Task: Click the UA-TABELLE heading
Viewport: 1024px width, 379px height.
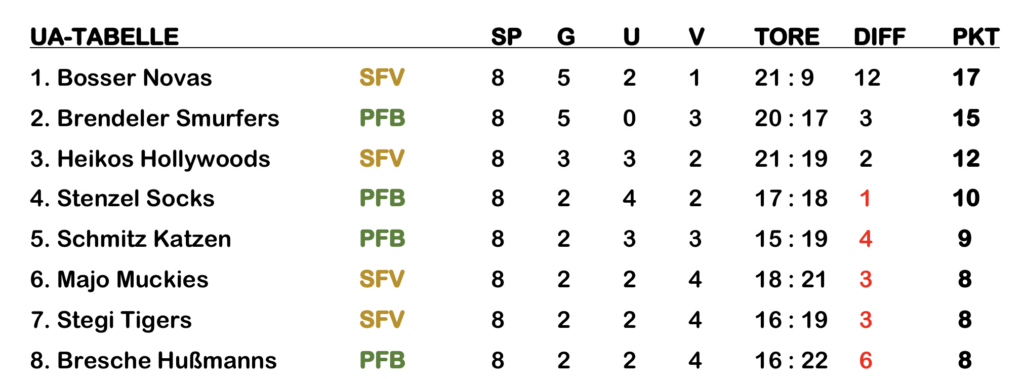Action: point(104,37)
